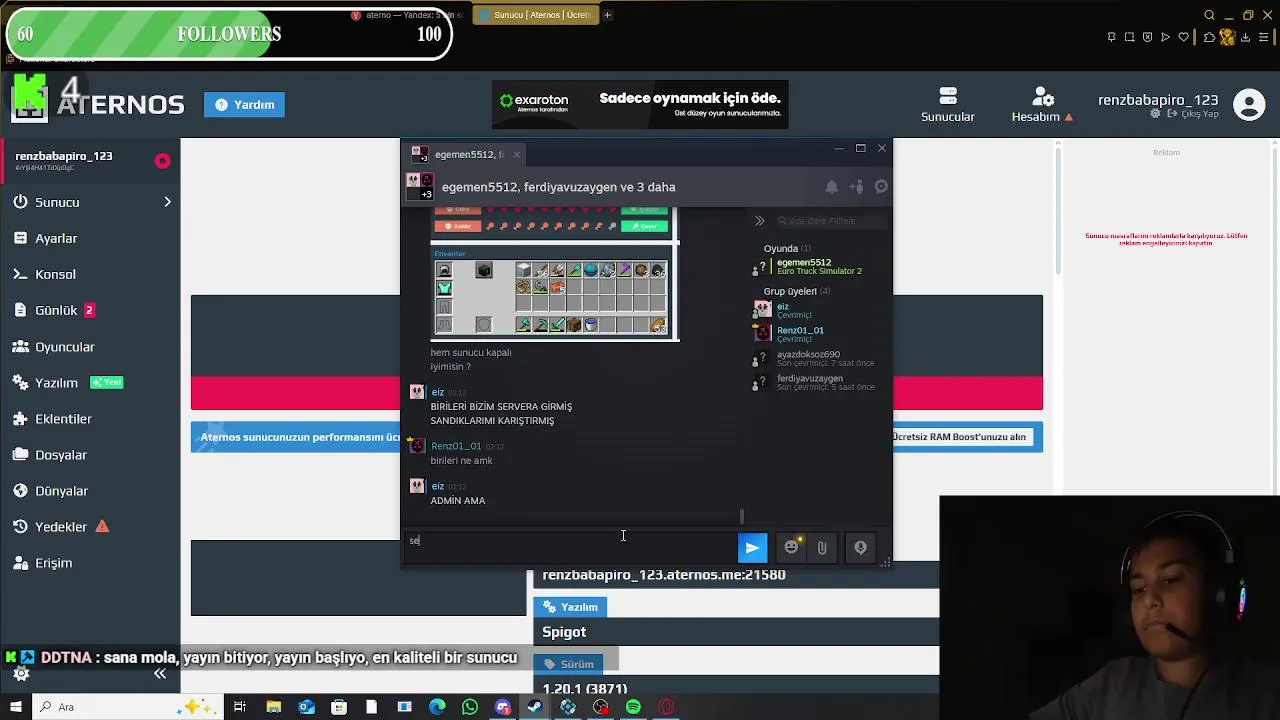Switch to Sunucu Aternos browser tab
The width and height of the screenshot is (1280, 720).
[535, 15]
